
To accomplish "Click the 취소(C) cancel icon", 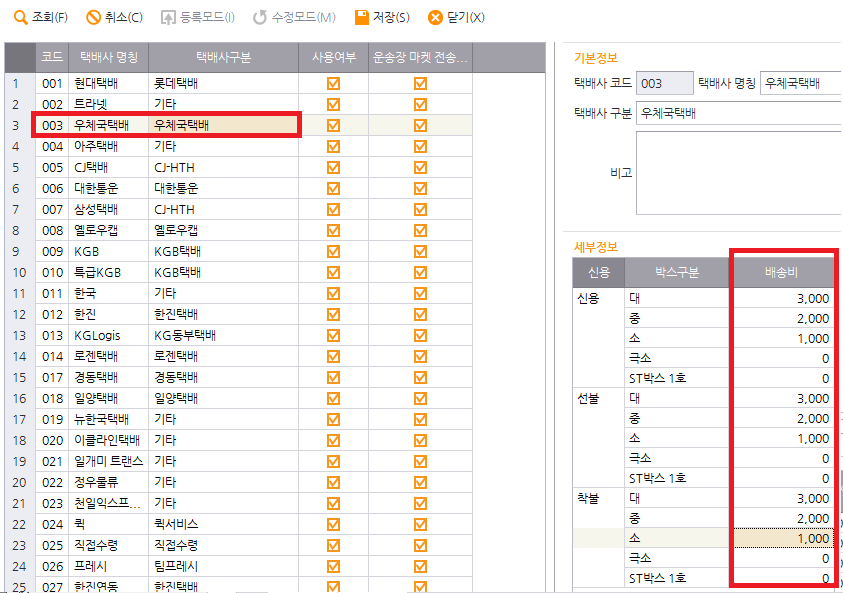I will tap(94, 17).
